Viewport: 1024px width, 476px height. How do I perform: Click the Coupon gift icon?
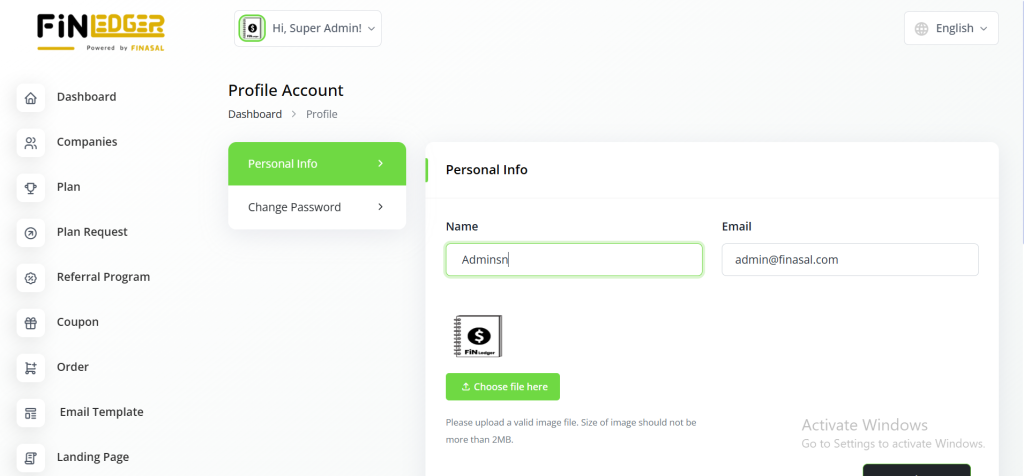(31, 323)
